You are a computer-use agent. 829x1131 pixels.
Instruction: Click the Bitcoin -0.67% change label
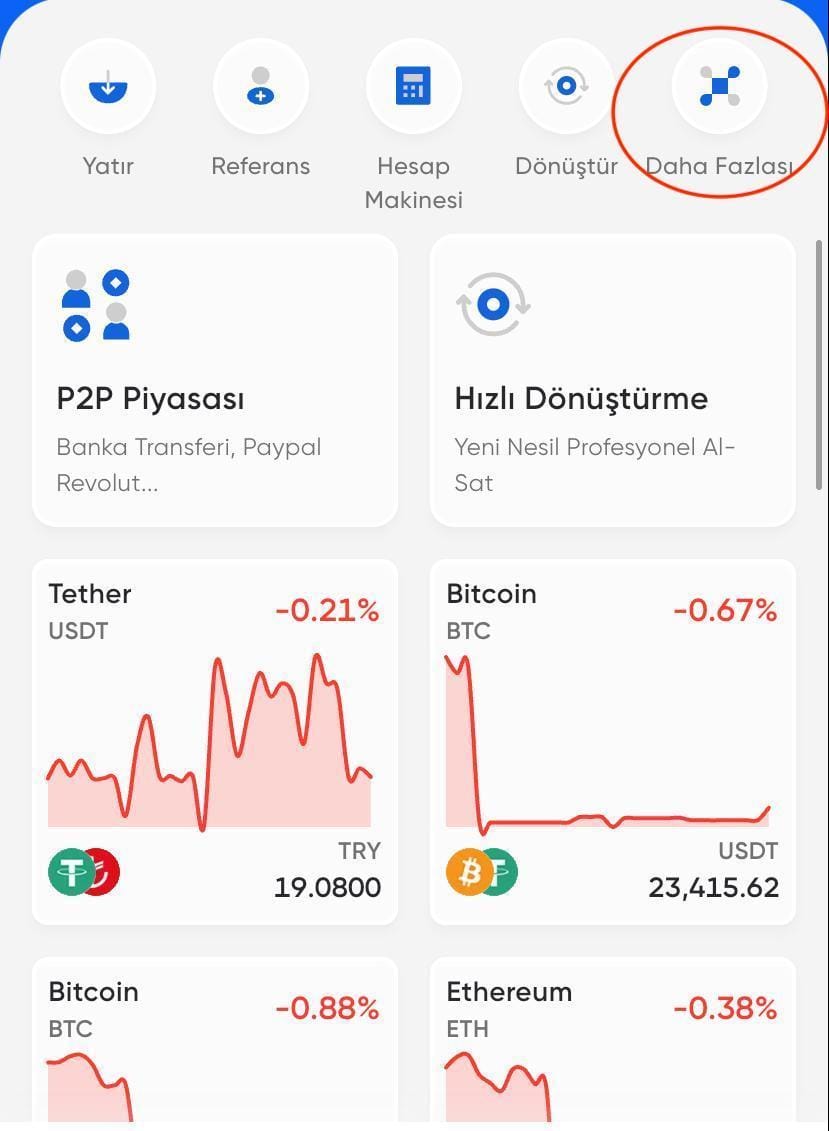coord(725,610)
